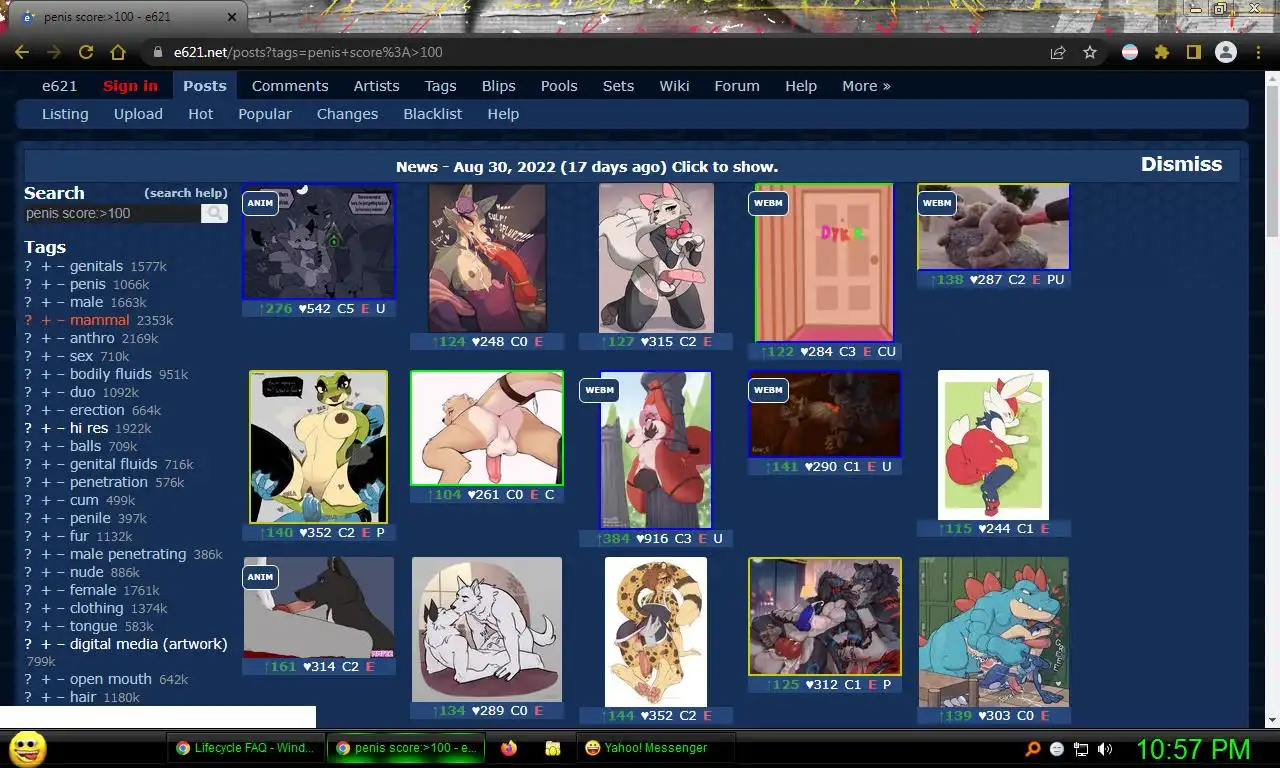The height and width of the screenshot is (768, 1280).
Task: Bookmark this page with the star icon
Action: (x=1090, y=52)
